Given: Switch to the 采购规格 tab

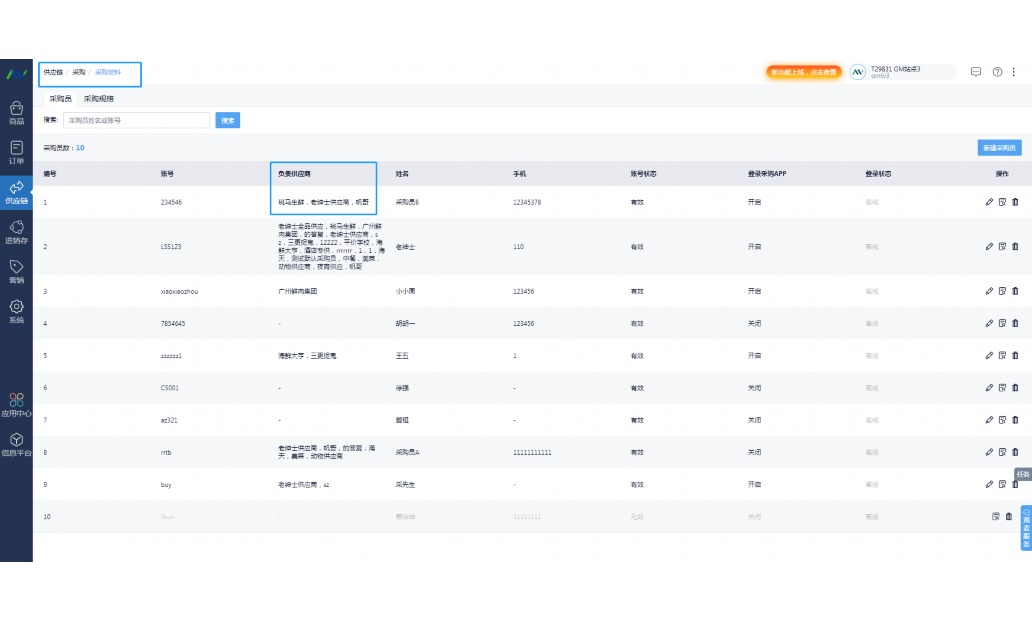Looking at the screenshot, I should 98,99.
